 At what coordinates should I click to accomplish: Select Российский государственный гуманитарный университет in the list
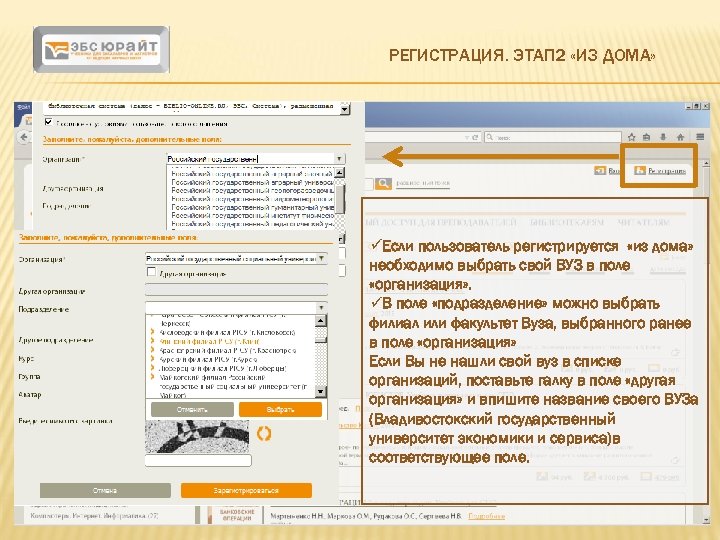[x=252, y=207]
